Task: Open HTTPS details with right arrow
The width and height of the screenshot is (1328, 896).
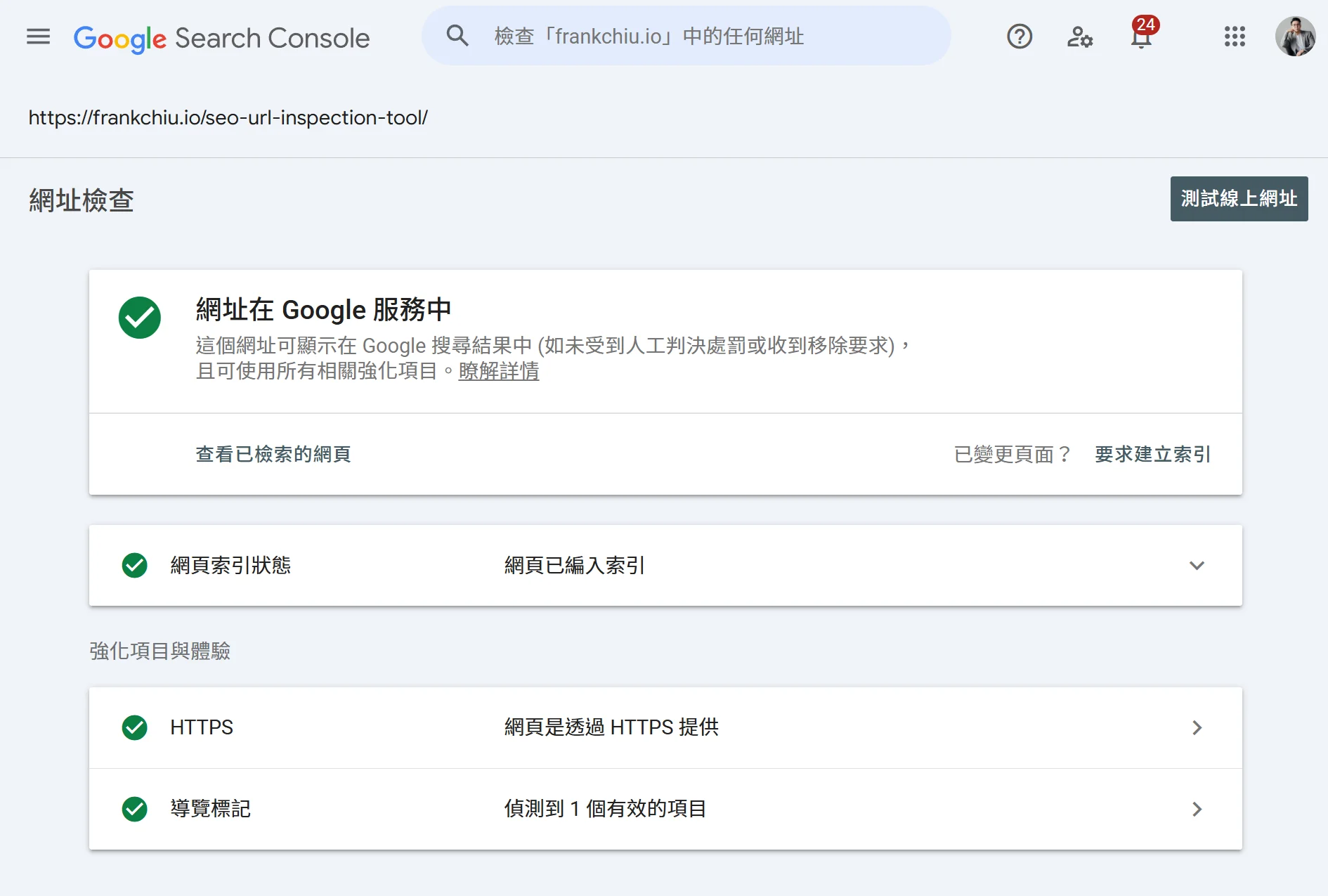Action: point(1197,728)
